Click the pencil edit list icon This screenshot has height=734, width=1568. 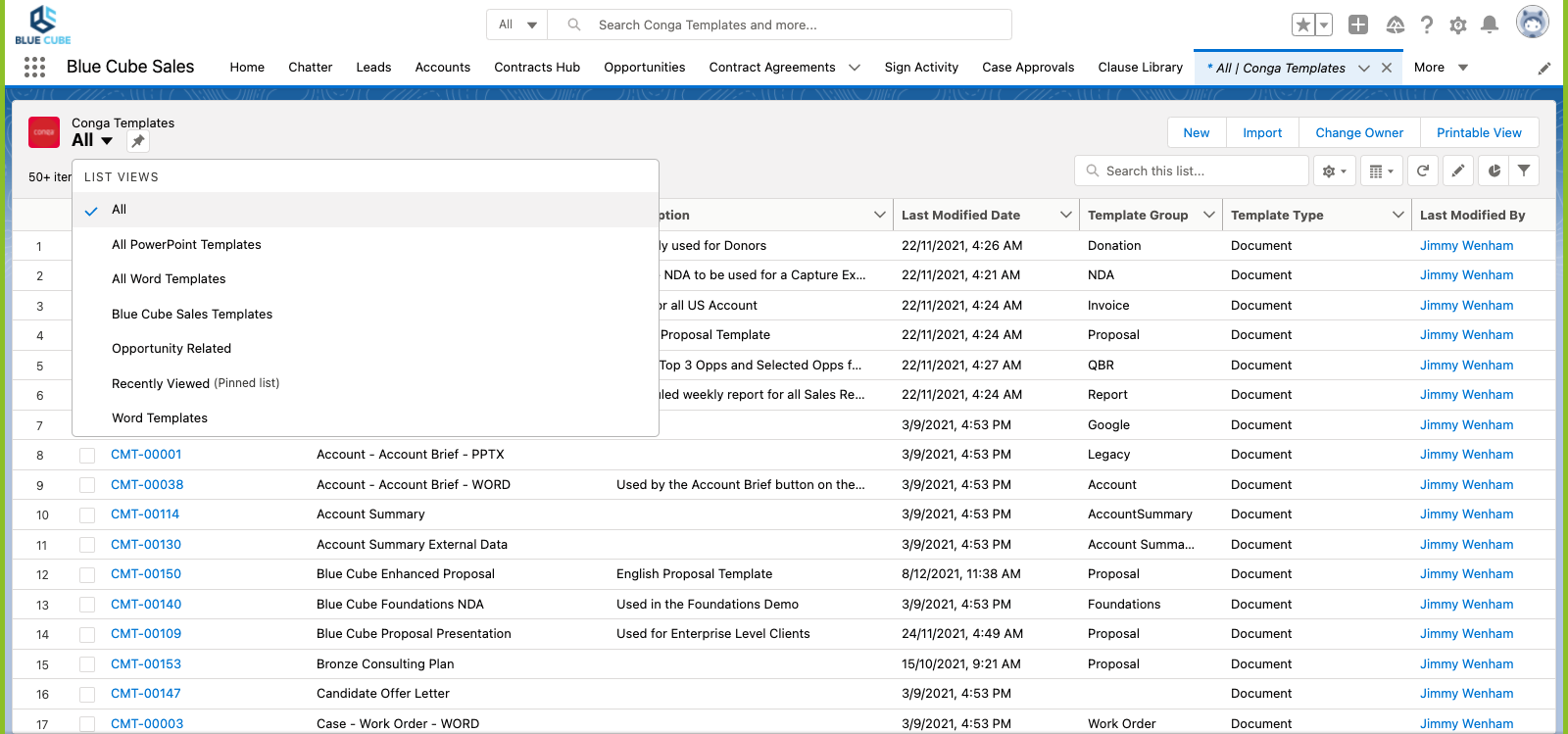coord(1458,171)
